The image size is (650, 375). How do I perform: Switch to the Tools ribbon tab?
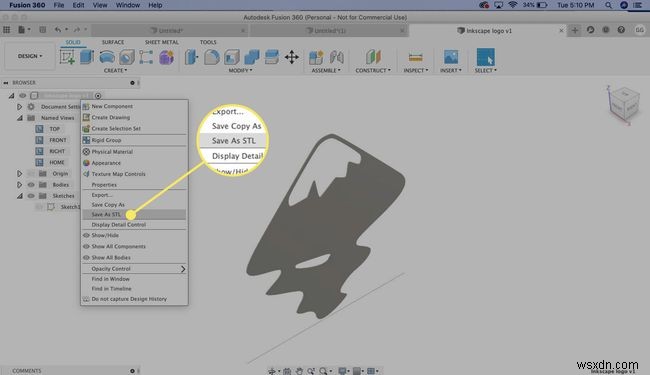(208, 42)
